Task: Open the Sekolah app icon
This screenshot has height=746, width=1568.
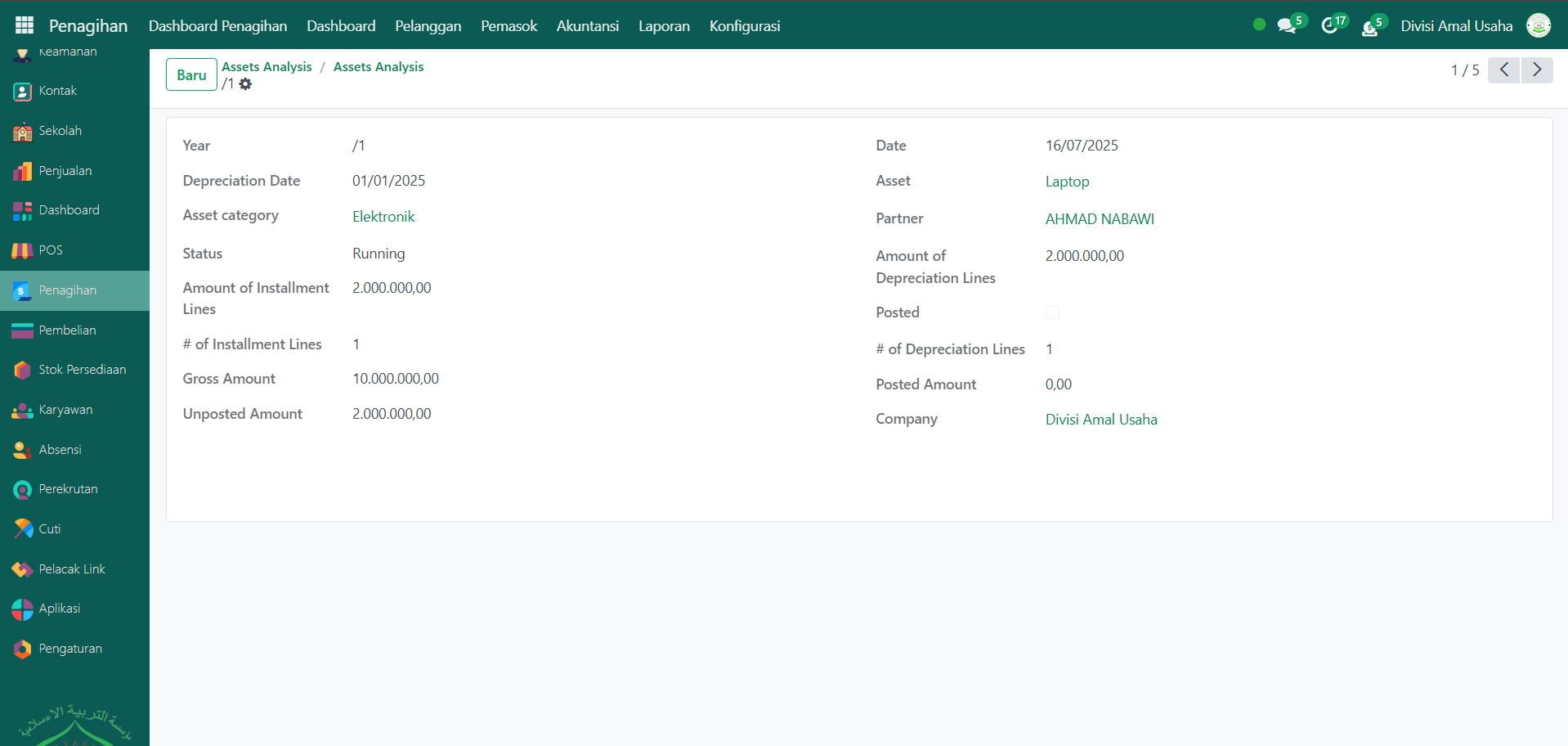Action: pyautogui.click(x=23, y=132)
